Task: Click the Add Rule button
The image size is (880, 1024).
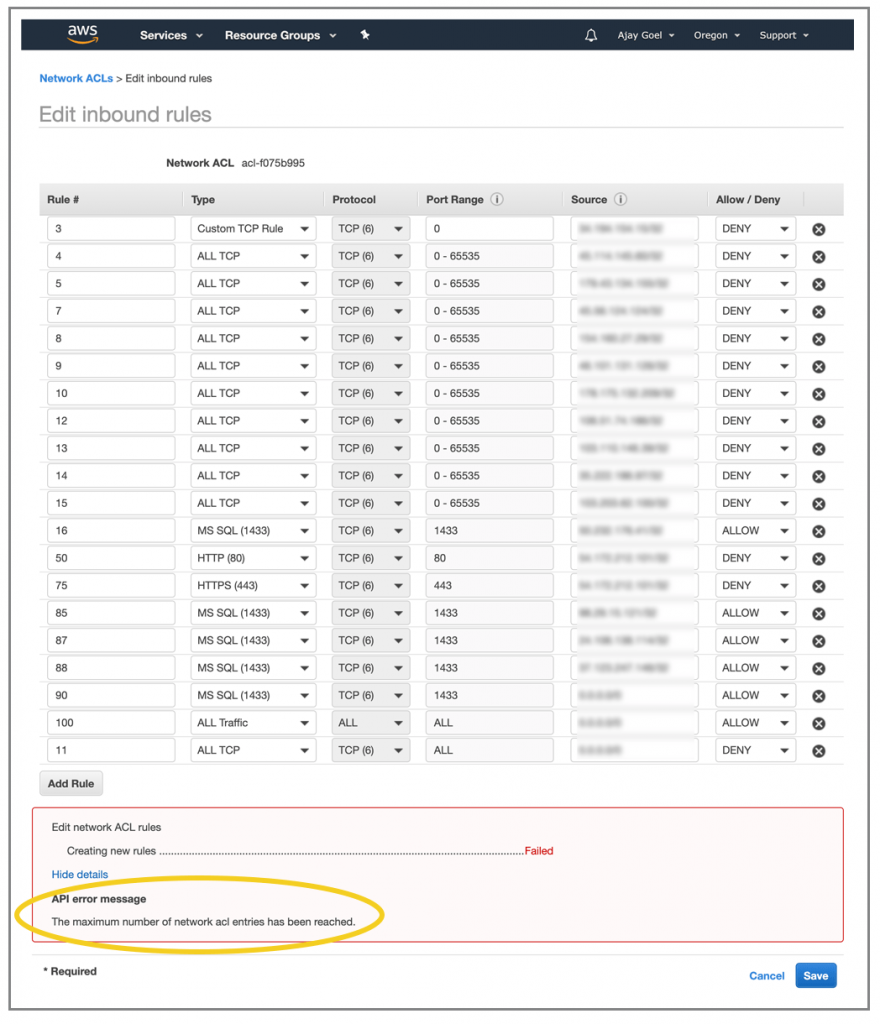Action: [x=70, y=783]
